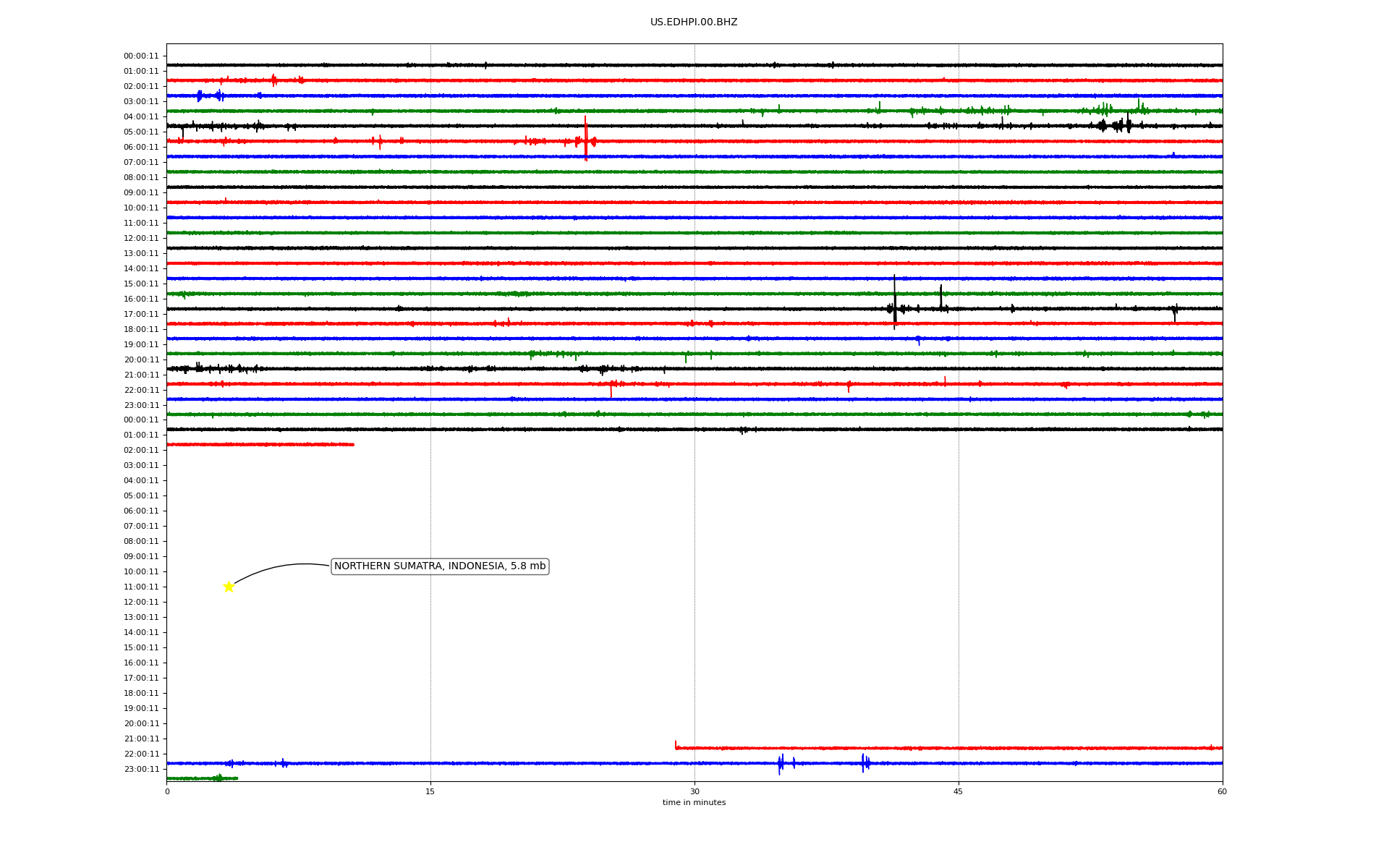The width and height of the screenshot is (1389, 868).
Task: Click the Northern Sumatra, Indonesia annotation label
Action: click(x=440, y=566)
